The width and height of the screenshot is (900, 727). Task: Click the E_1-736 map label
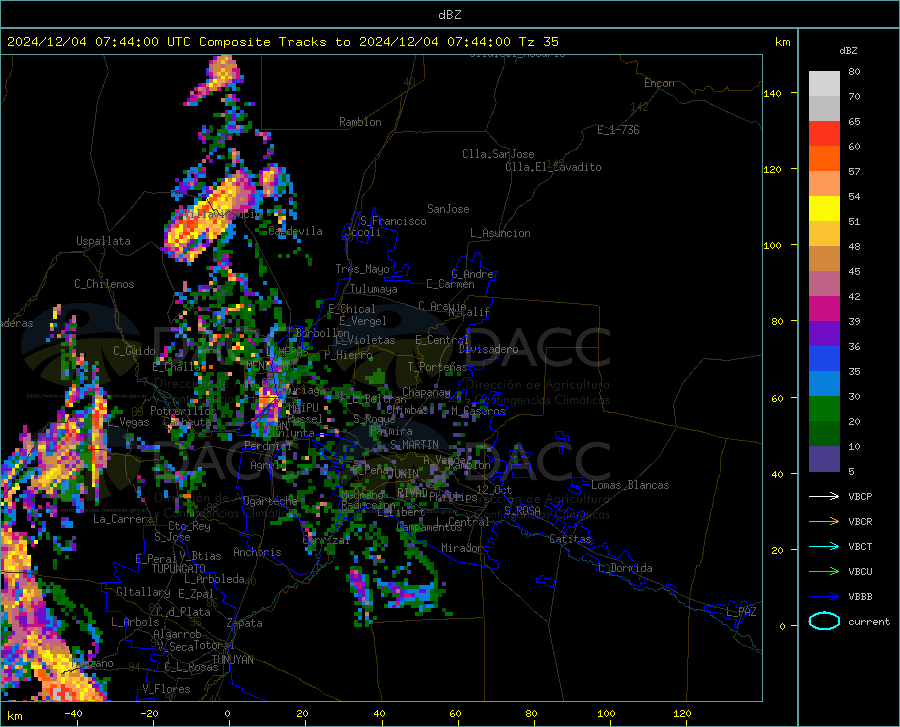[x=618, y=130]
